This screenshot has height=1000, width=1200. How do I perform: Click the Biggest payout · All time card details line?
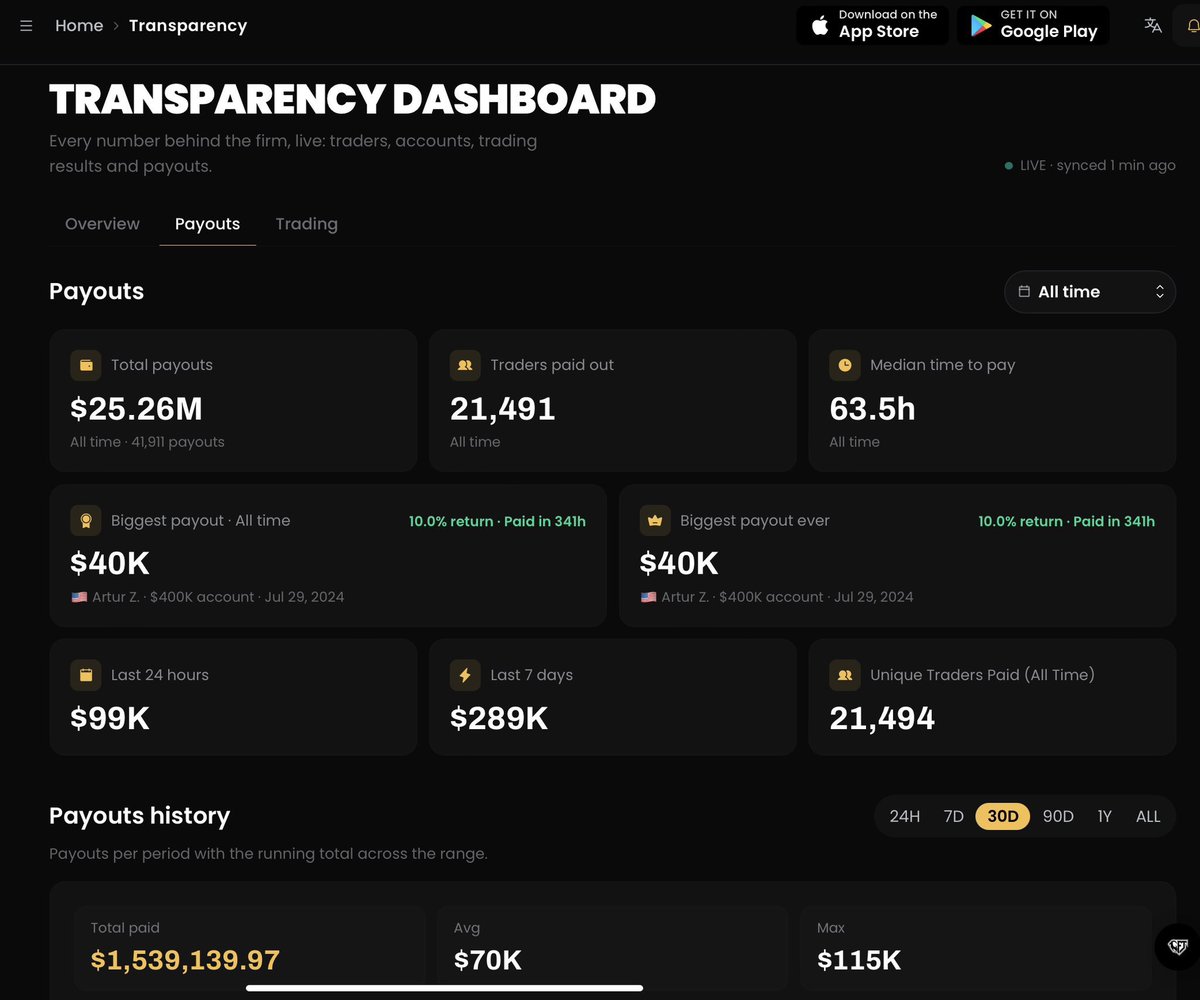click(207, 597)
